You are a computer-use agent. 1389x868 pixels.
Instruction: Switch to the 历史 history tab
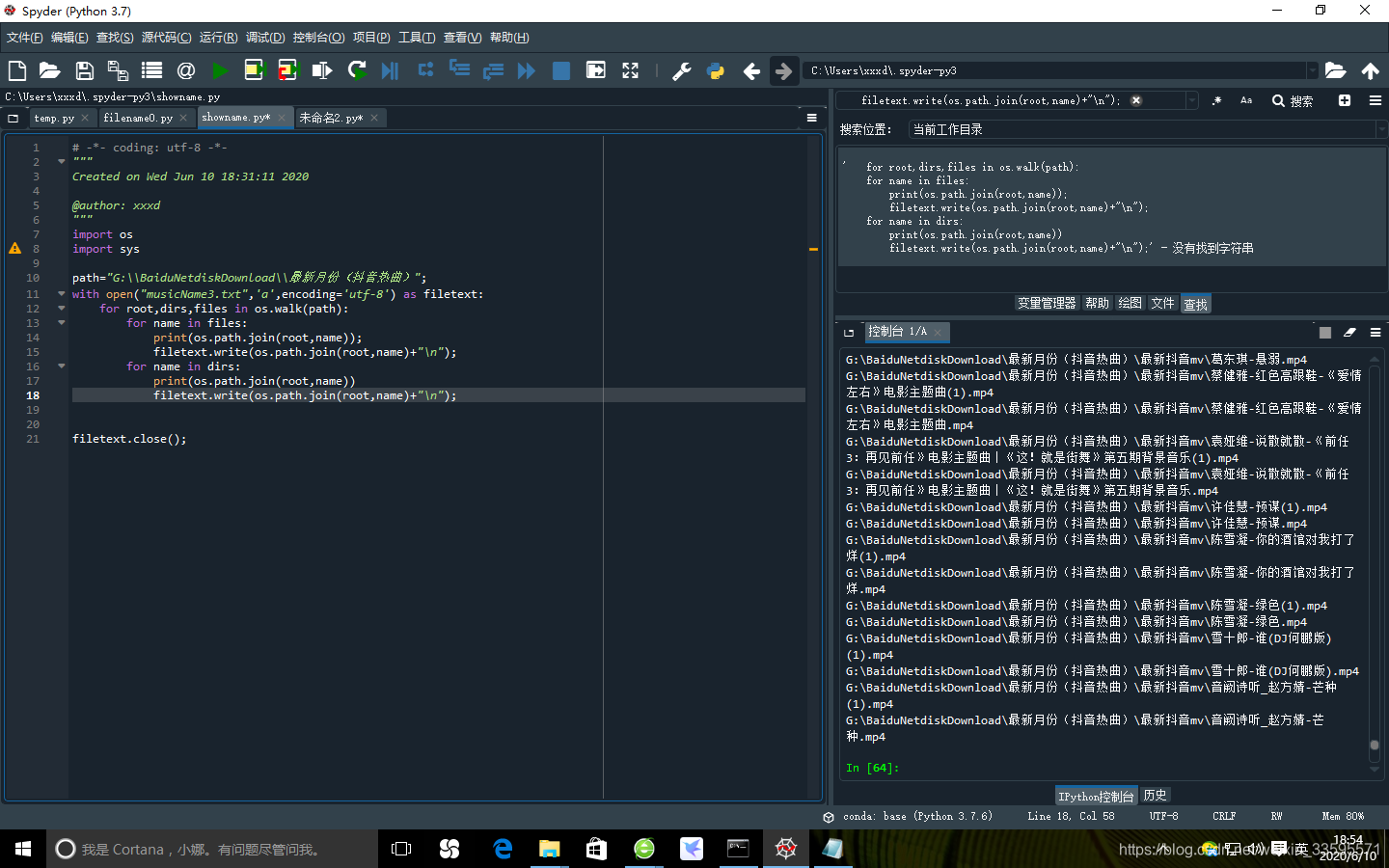click(1155, 796)
